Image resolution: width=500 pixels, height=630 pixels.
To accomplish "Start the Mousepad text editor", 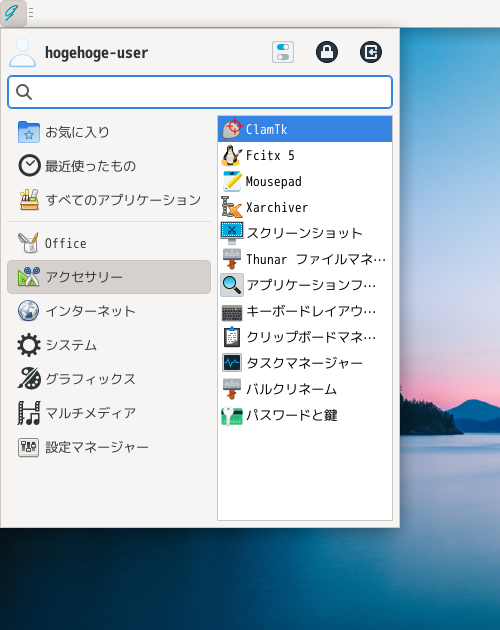I will (x=305, y=182).
